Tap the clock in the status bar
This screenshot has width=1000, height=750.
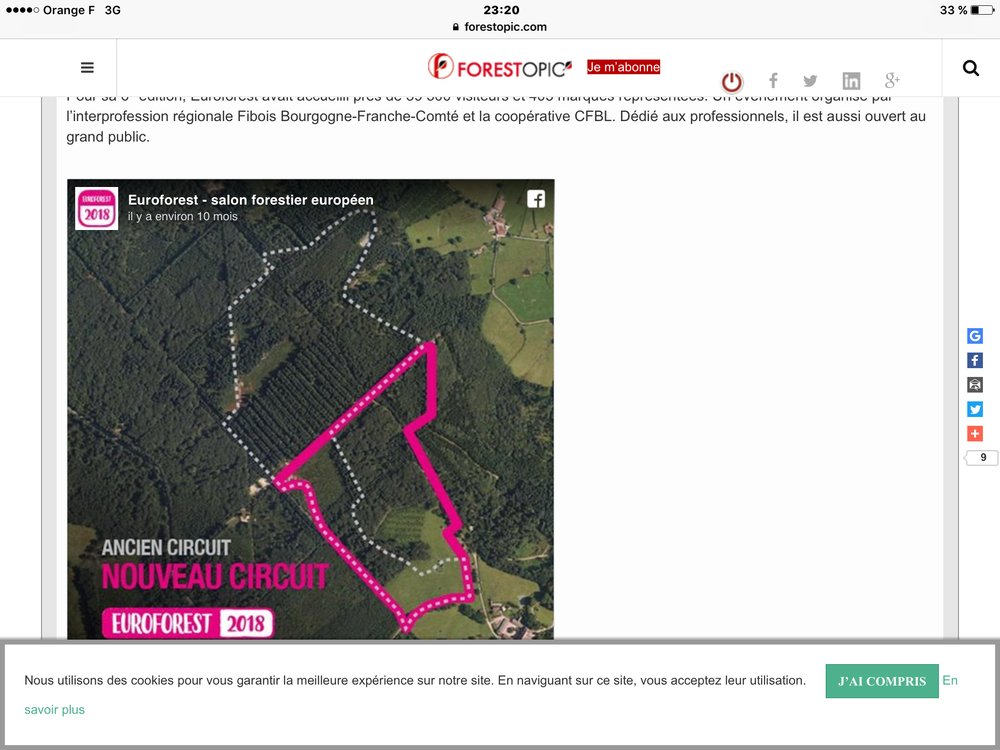click(501, 10)
